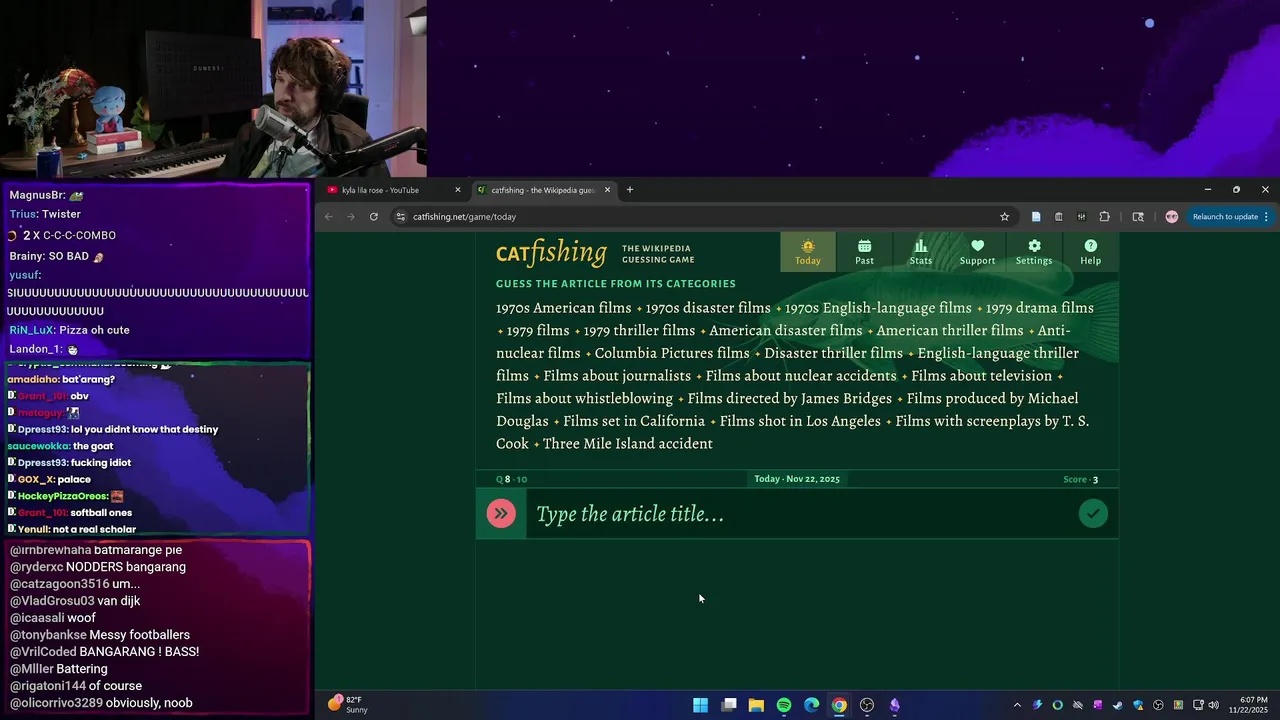Open Task View on the taskbar
Screen dimensions: 1280x720
pyautogui.click(x=729, y=705)
